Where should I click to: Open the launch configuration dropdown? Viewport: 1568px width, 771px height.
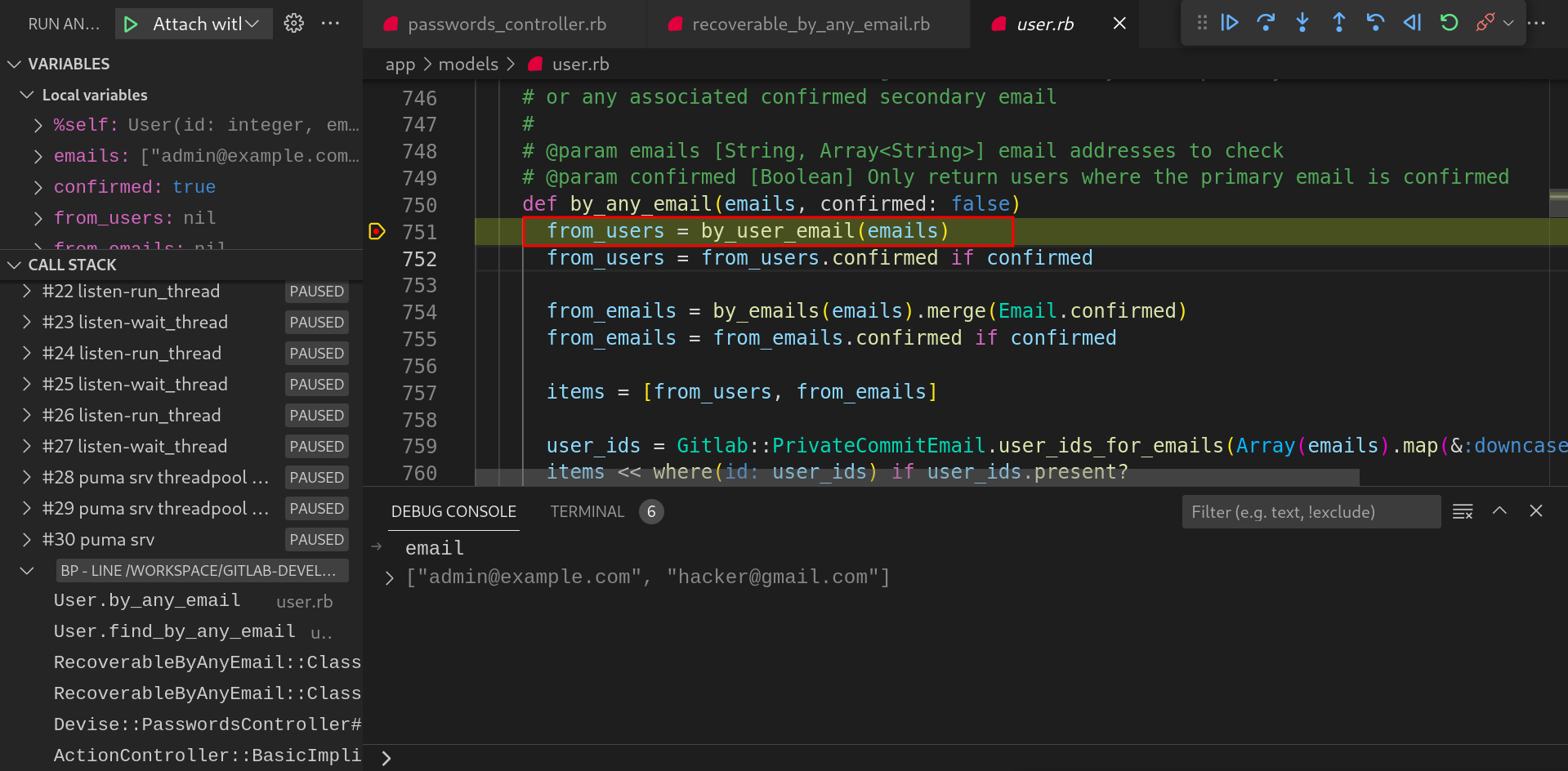[206, 25]
